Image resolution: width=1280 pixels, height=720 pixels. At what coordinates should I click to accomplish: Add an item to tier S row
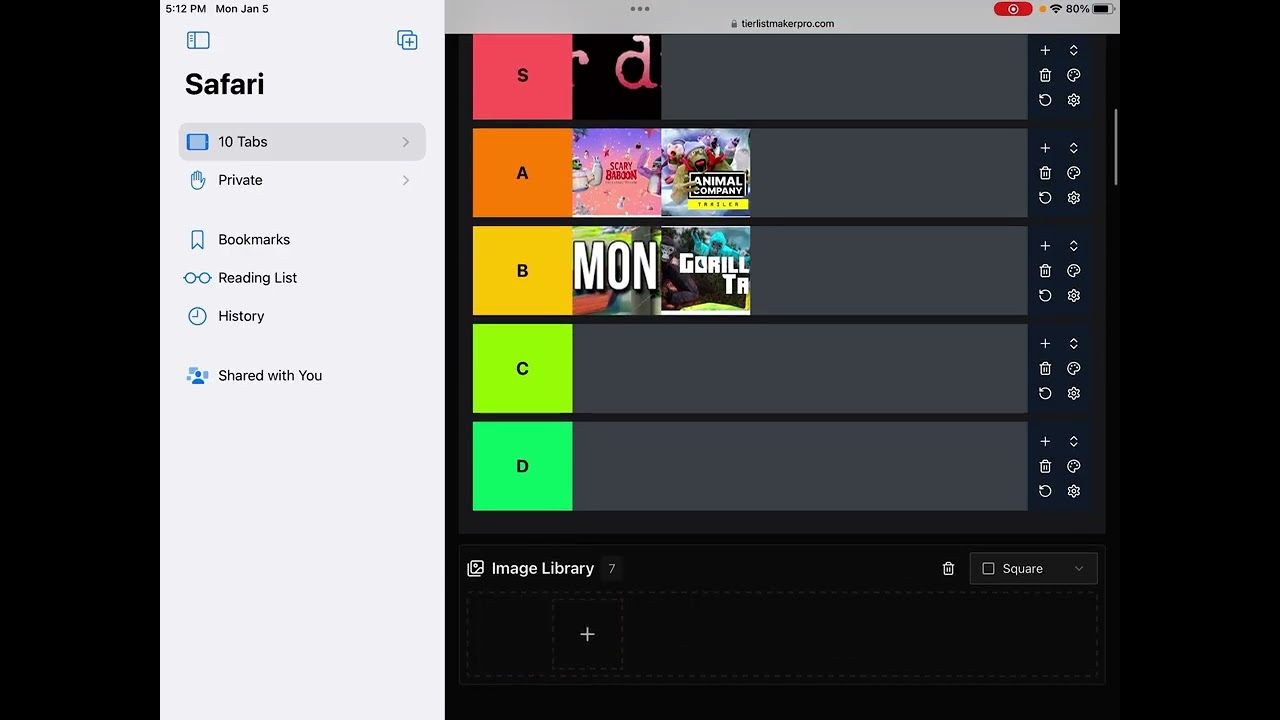pyautogui.click(x=1045, y=50)
